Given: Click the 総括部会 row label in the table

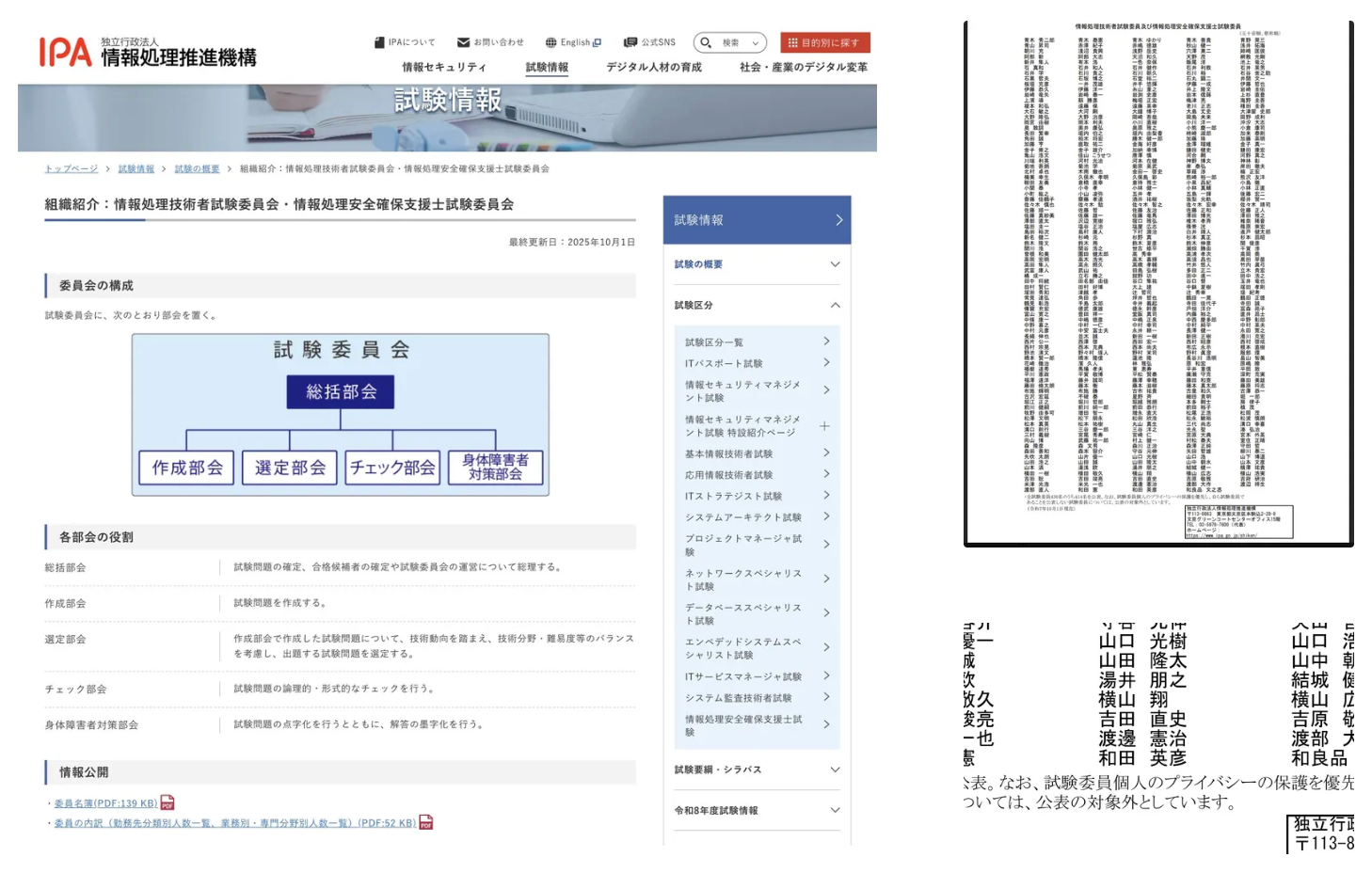Looking at the screenshot, I should [66, 568].
